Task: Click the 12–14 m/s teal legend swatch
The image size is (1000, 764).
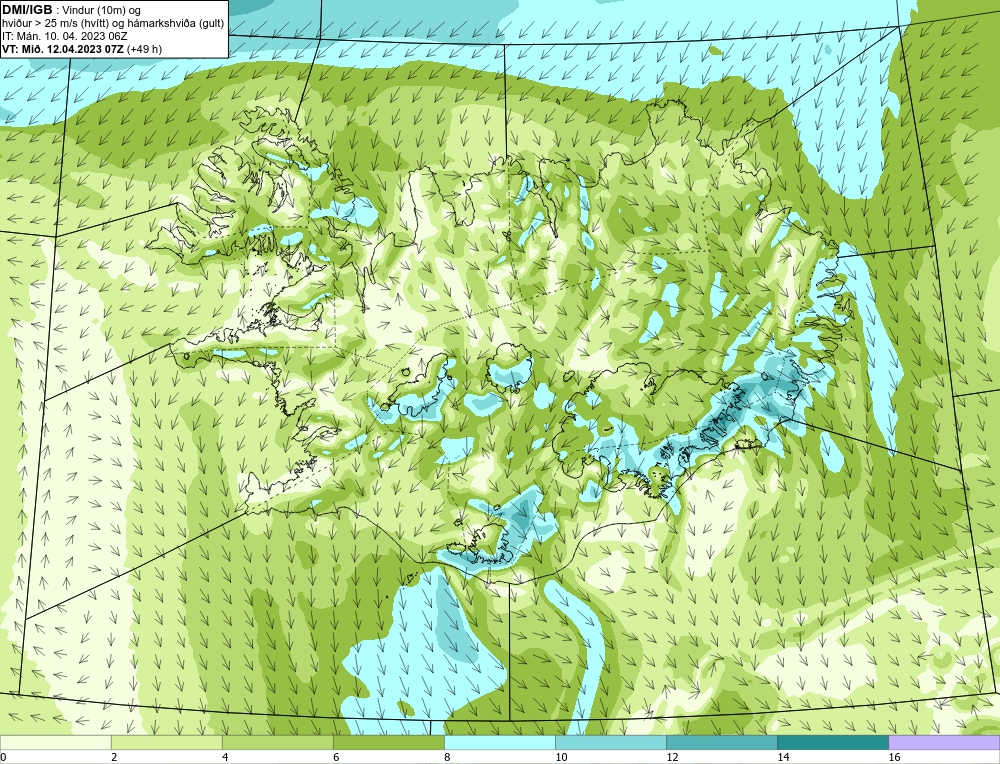Action: [721, 742]
